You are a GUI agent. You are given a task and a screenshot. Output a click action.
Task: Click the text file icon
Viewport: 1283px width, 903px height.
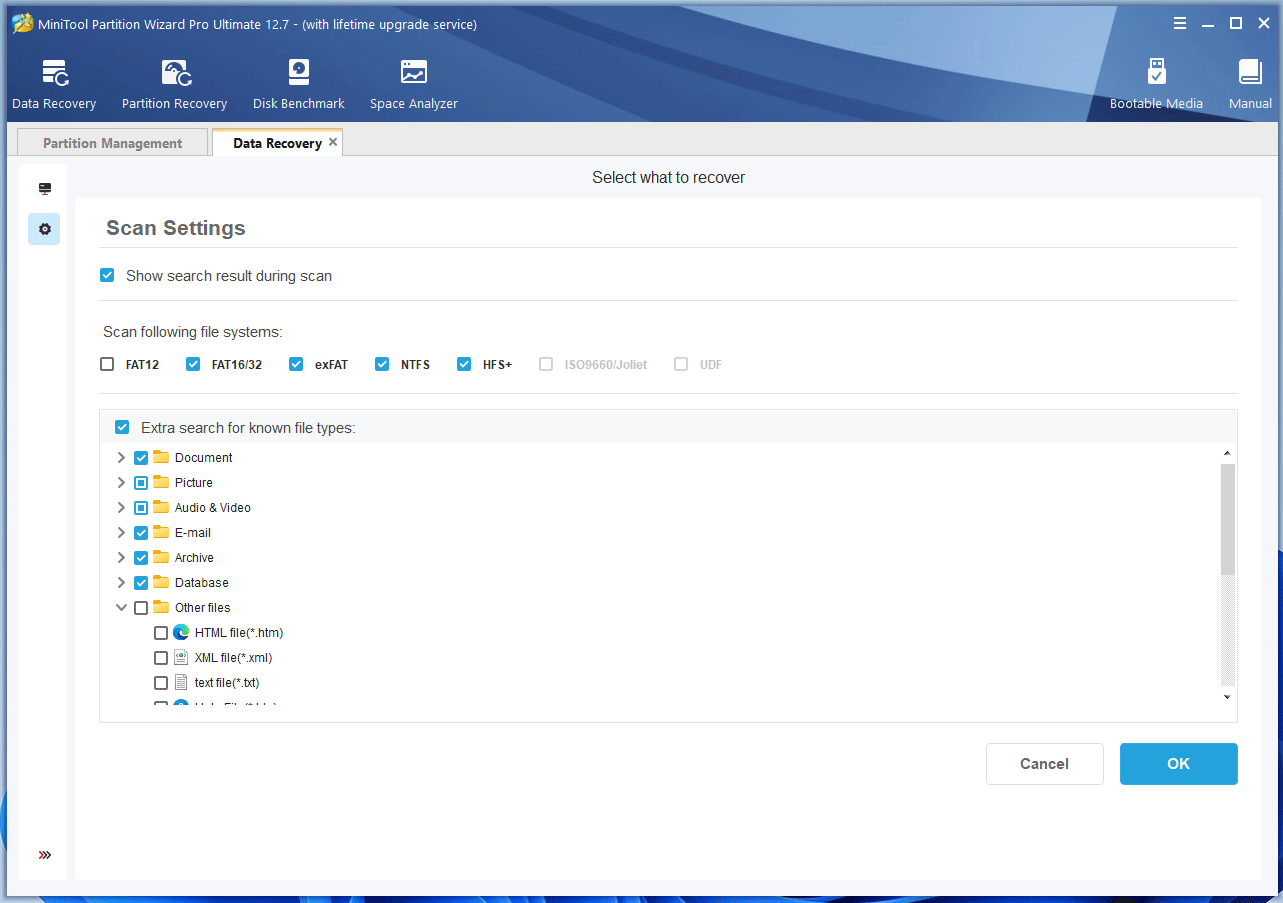pos(181,682)
